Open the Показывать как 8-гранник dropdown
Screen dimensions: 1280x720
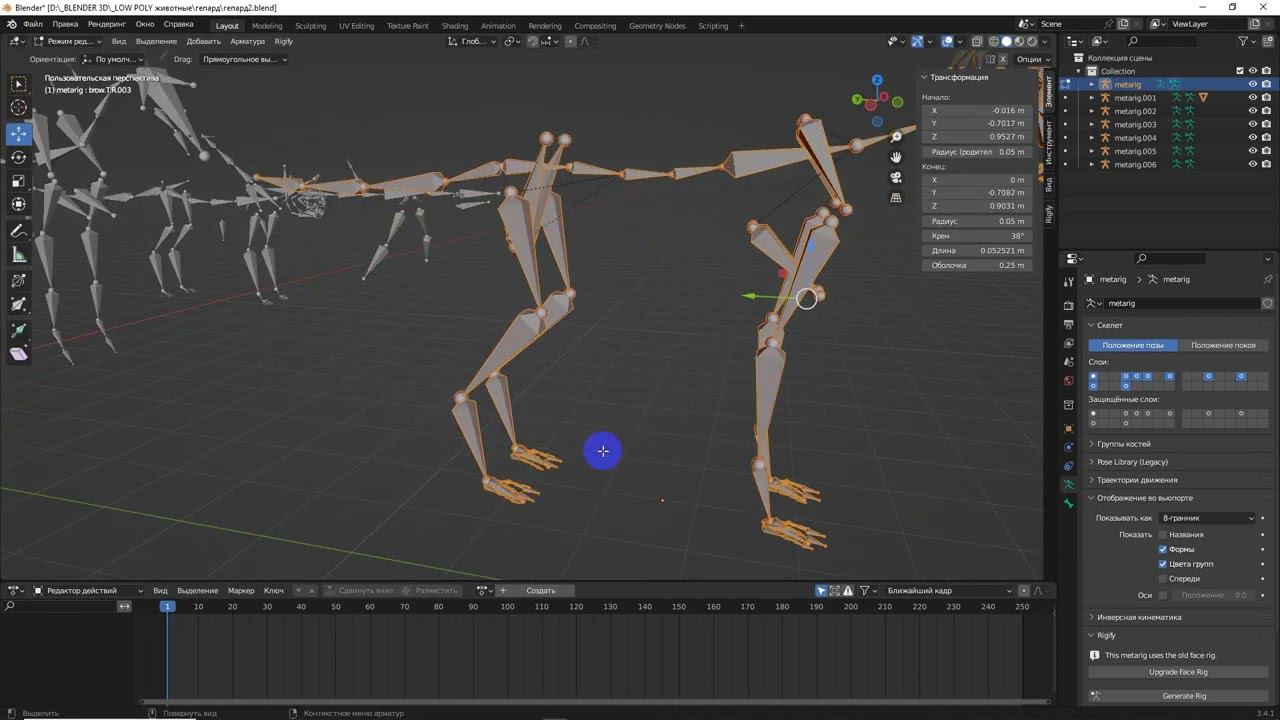point(1207,518)
